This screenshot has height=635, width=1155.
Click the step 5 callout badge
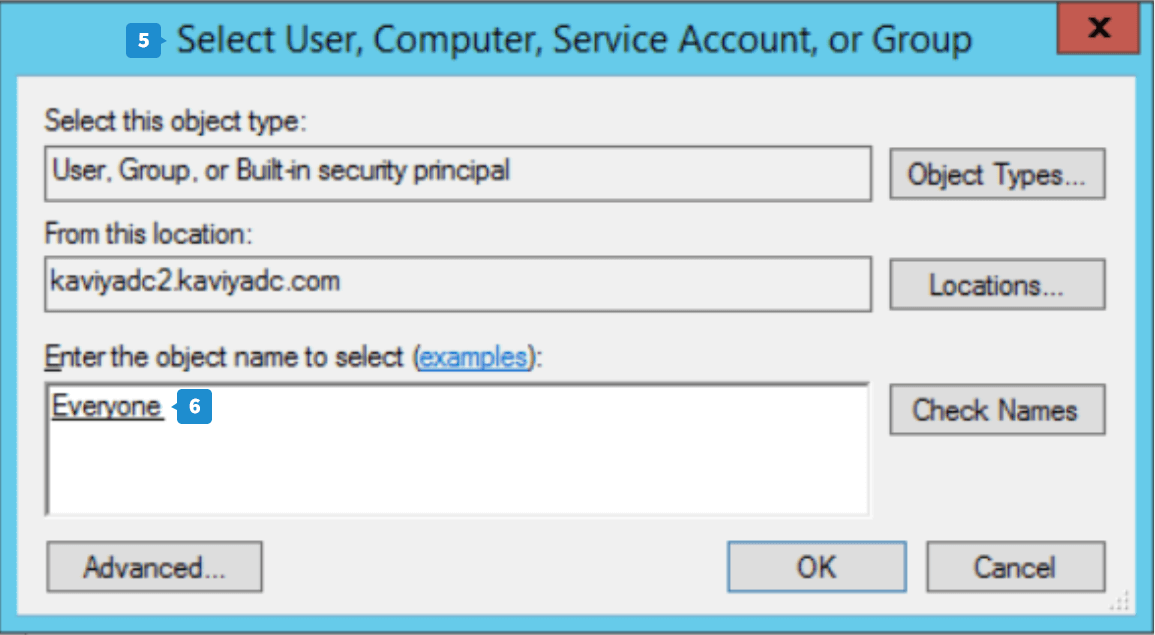pyautogui.click(x=144, y=41)
